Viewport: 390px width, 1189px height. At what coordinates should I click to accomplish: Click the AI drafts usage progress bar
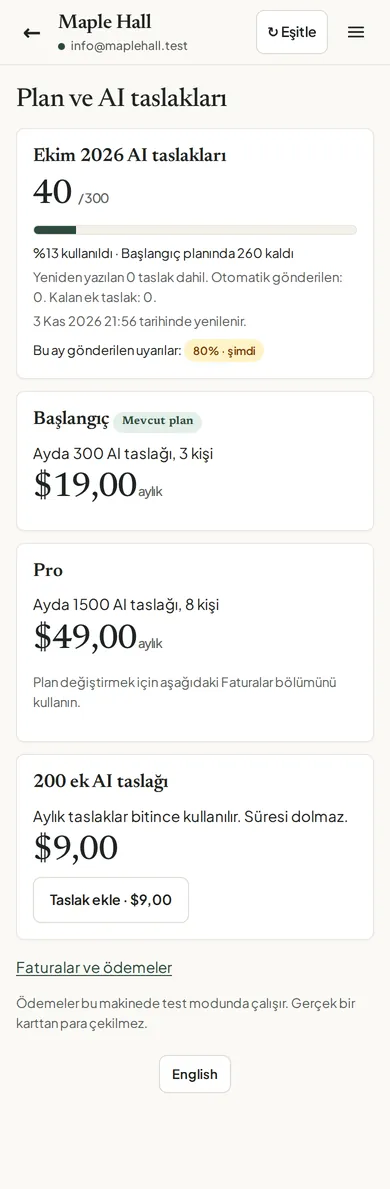coord(195,230)
